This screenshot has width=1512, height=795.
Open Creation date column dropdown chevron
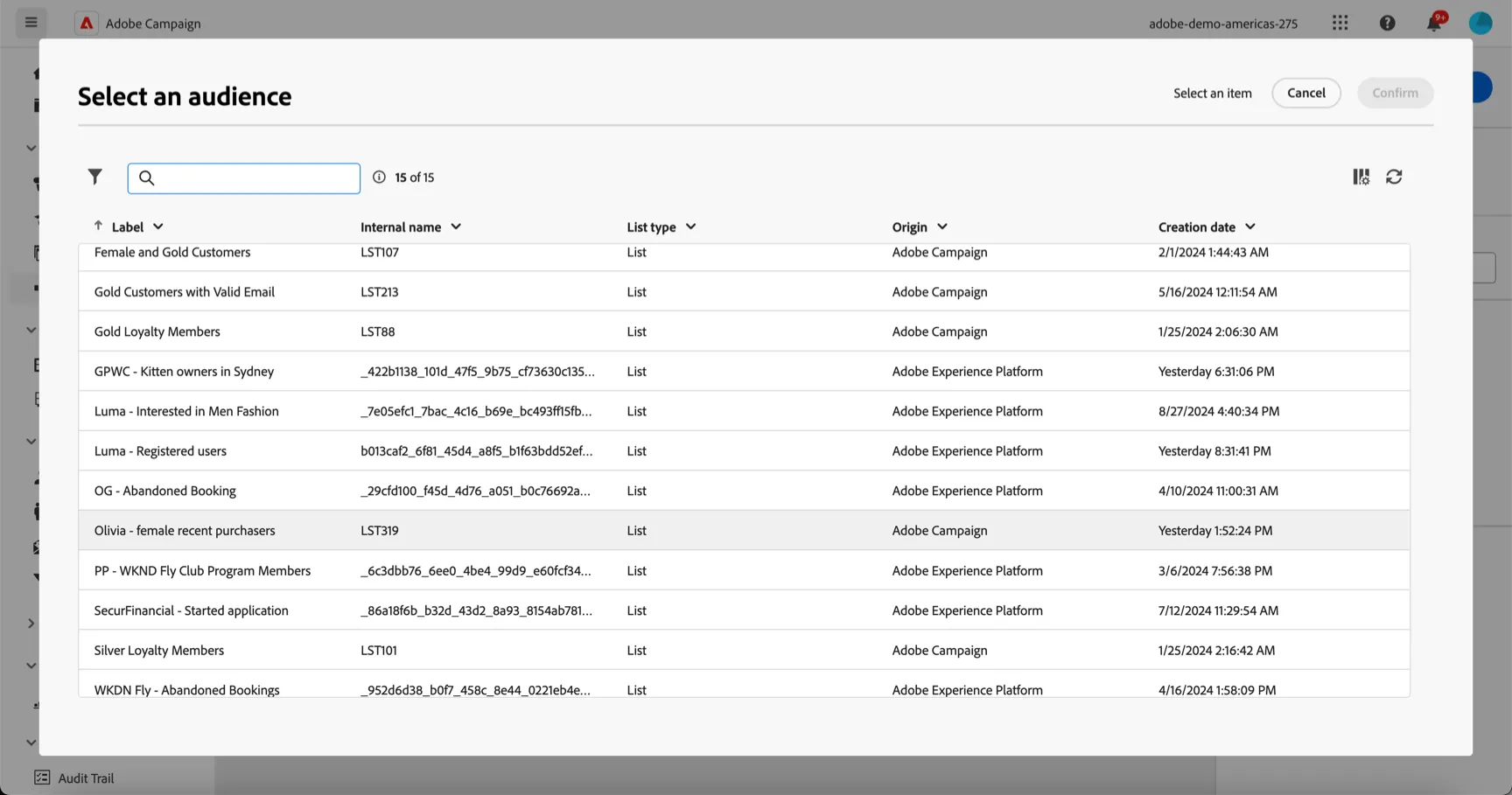tap(1250, 227)
